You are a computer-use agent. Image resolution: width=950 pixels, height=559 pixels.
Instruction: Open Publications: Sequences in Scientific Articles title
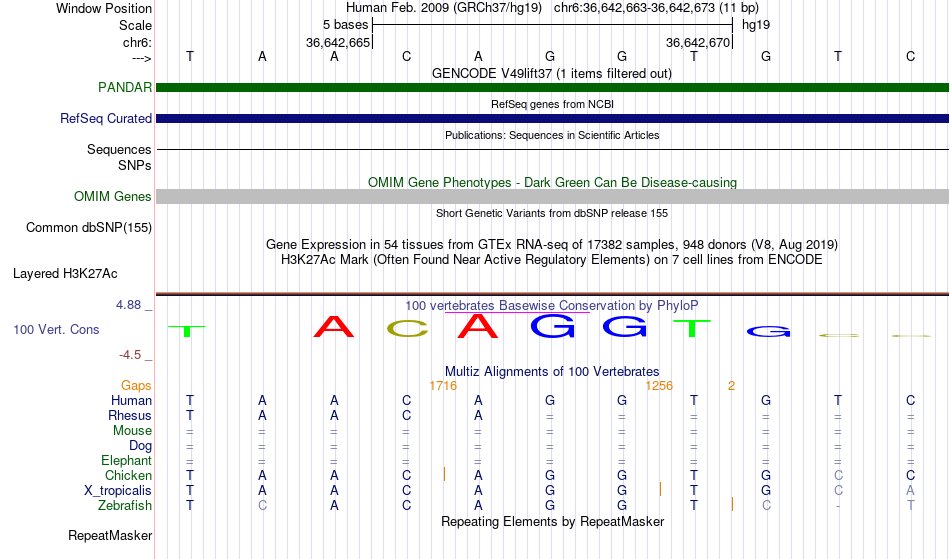coord(552,135)
